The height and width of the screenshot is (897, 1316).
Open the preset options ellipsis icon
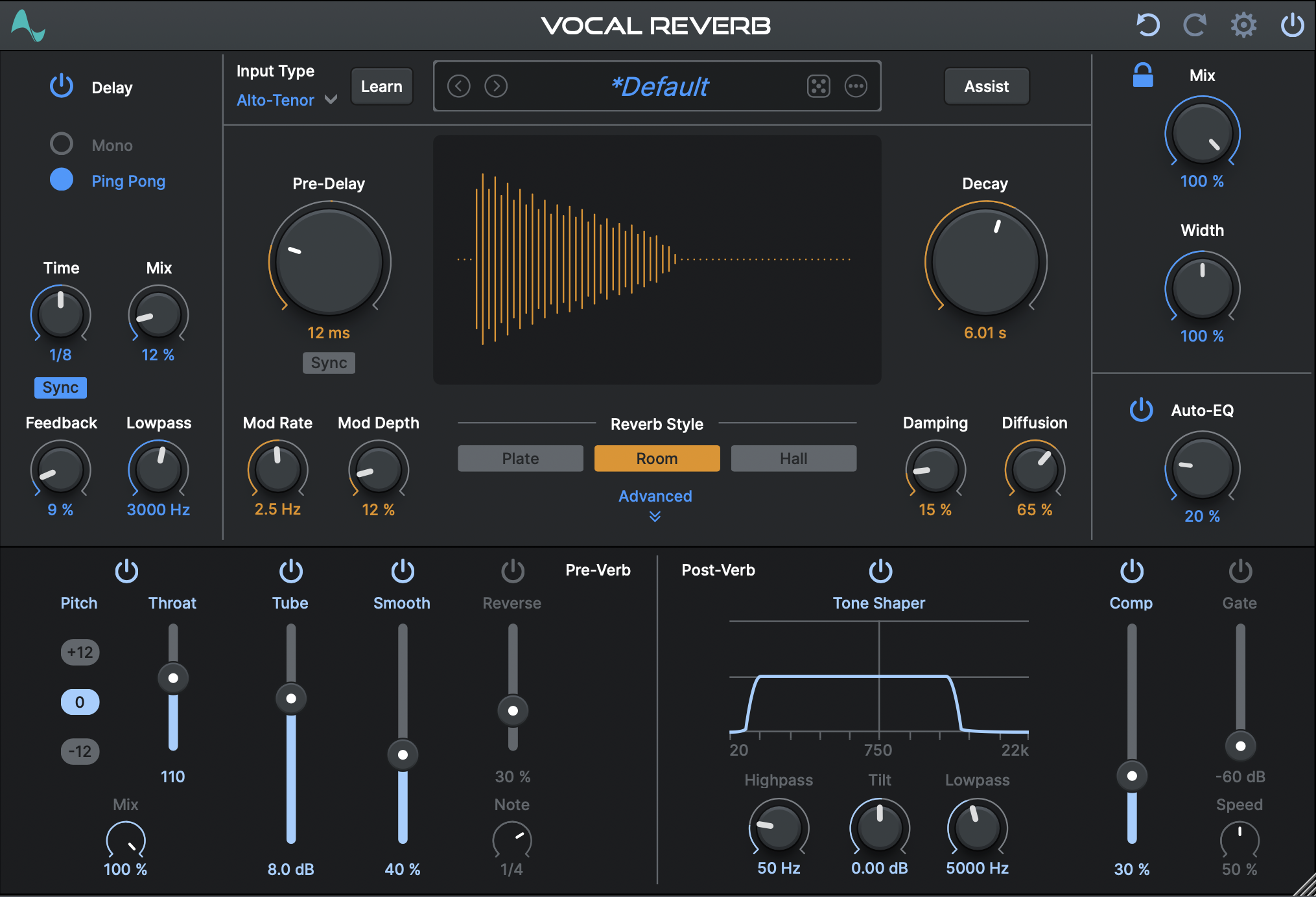tap(856, 86)
